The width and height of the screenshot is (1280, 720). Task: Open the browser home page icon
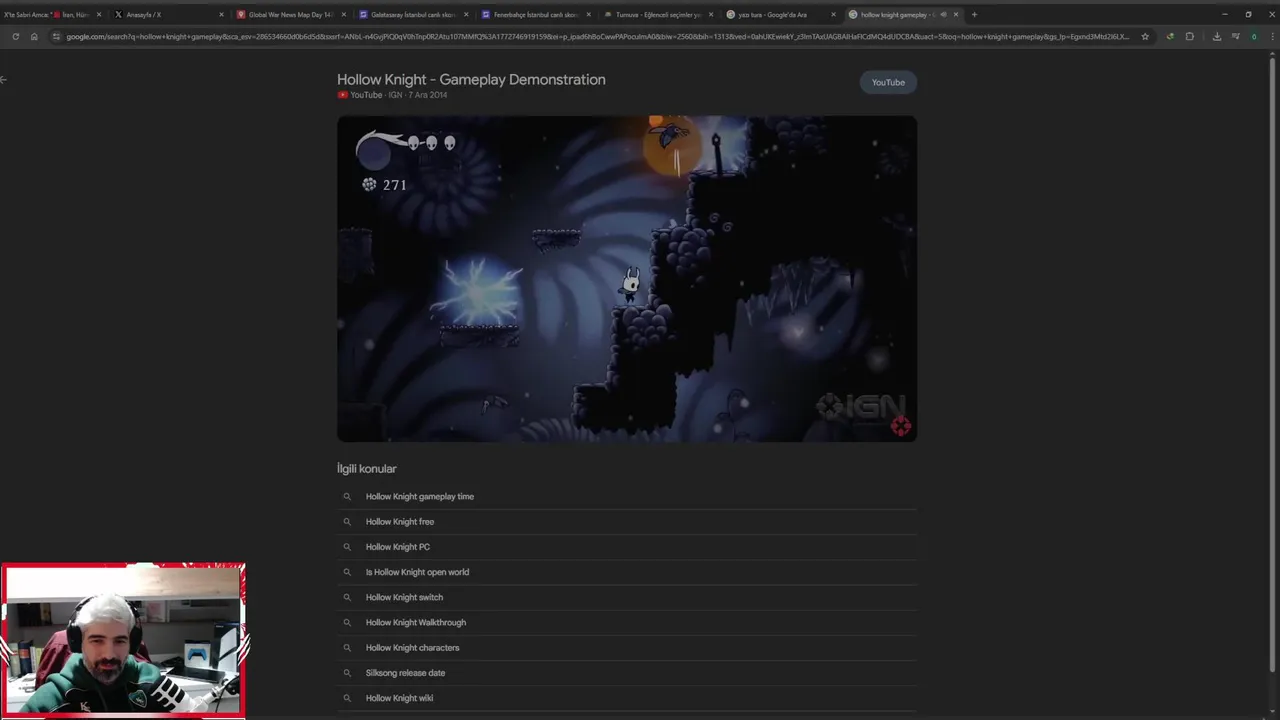pos(34,37)
